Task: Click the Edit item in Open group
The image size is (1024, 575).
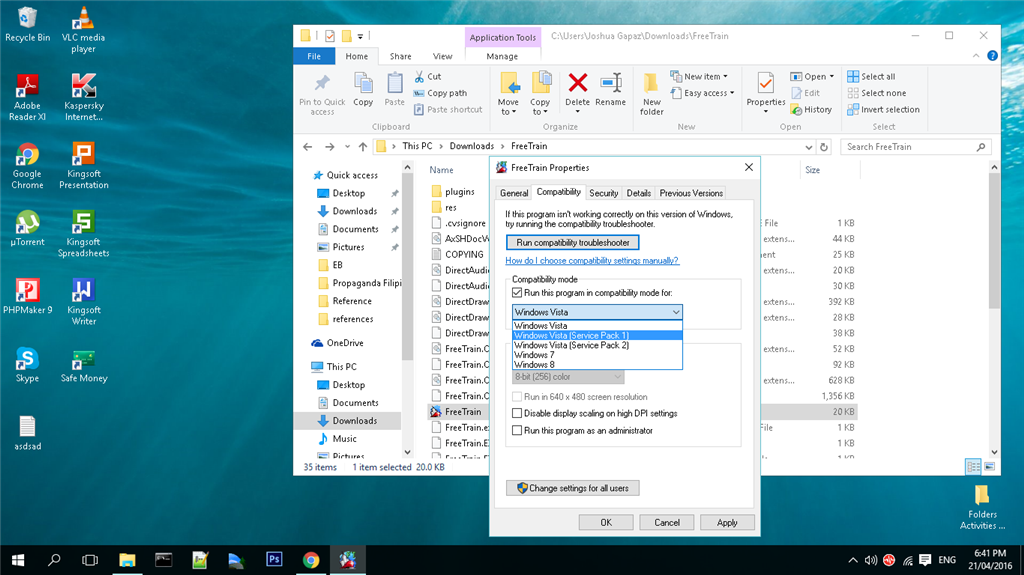Action: pos(805,93)
